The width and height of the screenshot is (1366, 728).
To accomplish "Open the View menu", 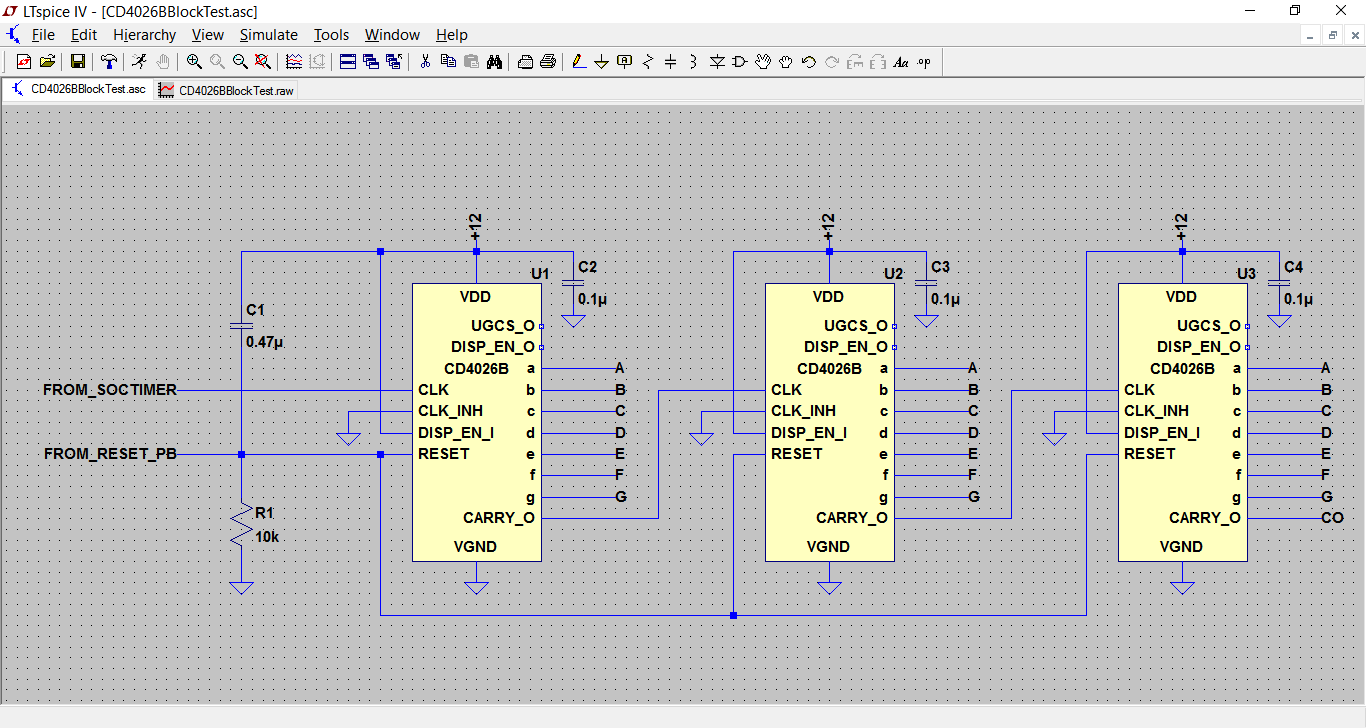I will [x=208, y=35].
